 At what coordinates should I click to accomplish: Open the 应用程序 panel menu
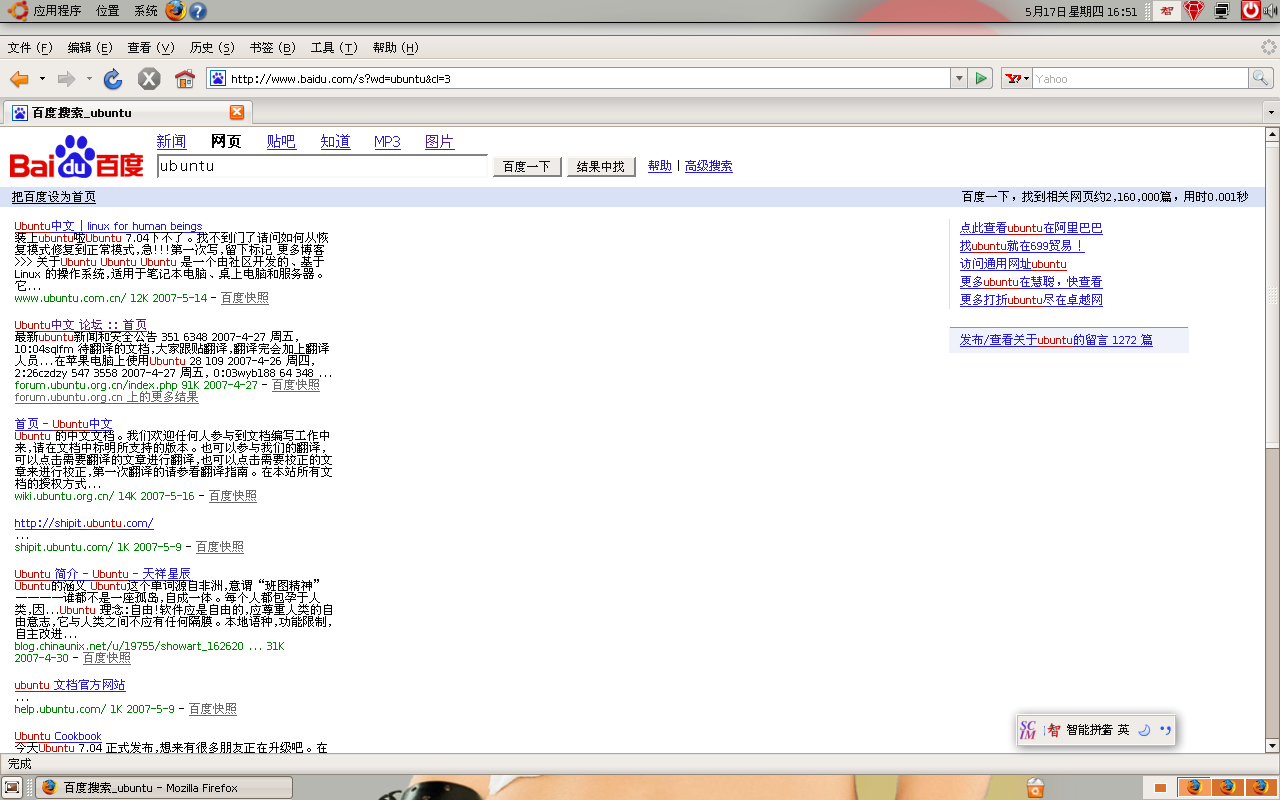[x=57, y=11]
